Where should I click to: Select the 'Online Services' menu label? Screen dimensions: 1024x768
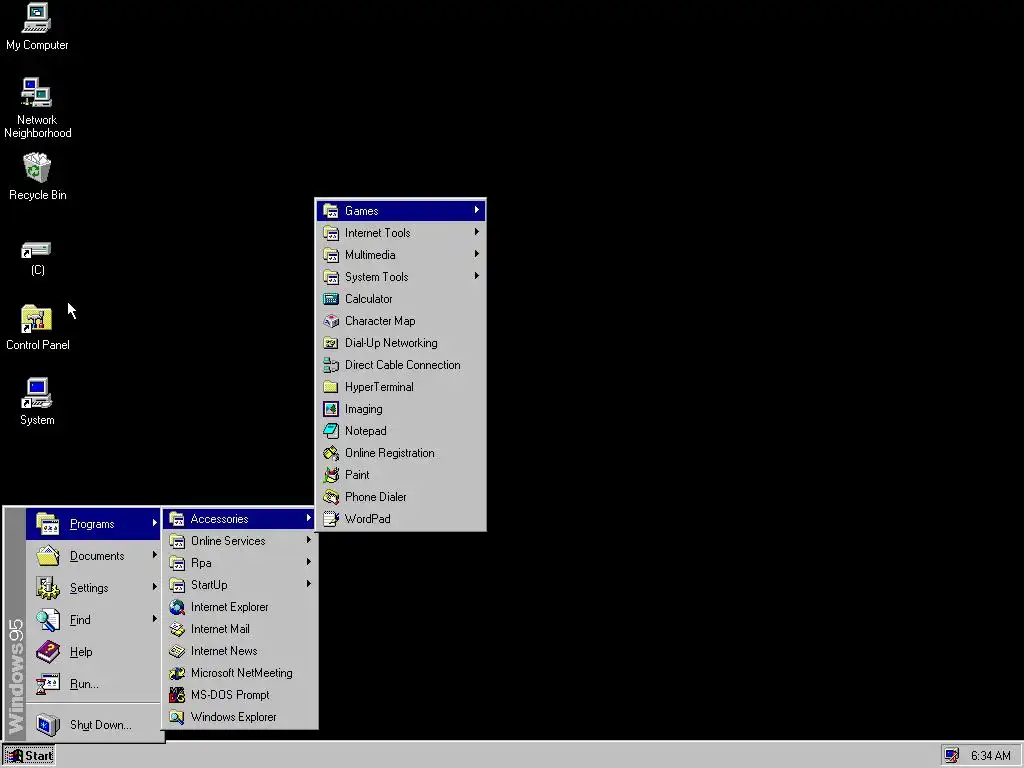228,541
